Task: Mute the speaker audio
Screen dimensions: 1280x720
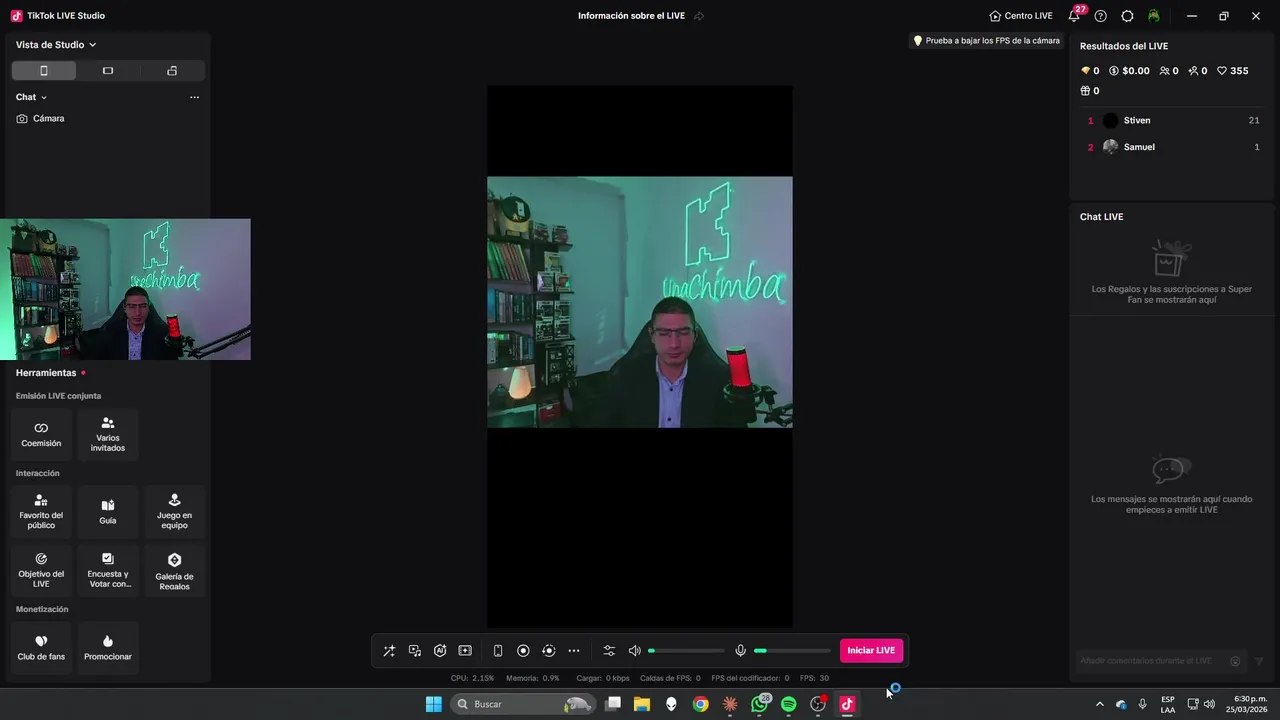Action: 634,651
